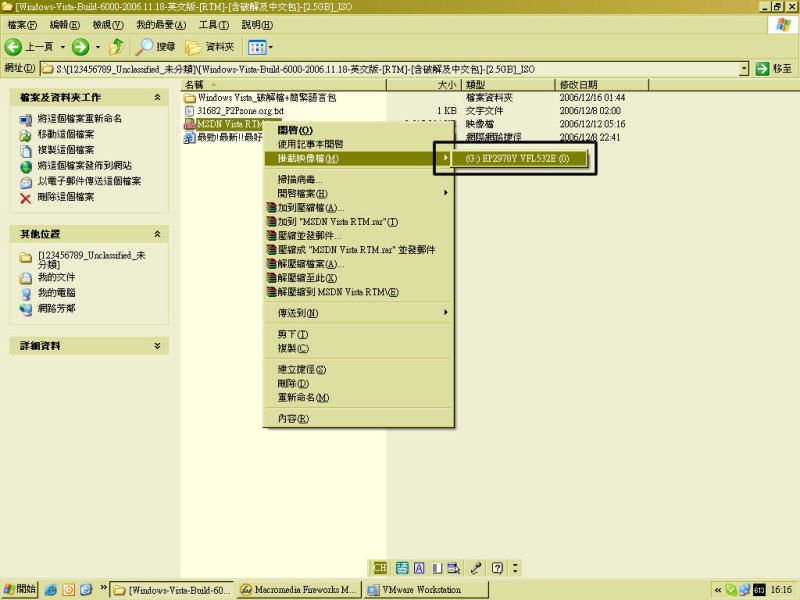Select the file 31682_P2Pzone.org.txt
The width and height of the screenshot is (800, 600).
[x=240, y=111]
